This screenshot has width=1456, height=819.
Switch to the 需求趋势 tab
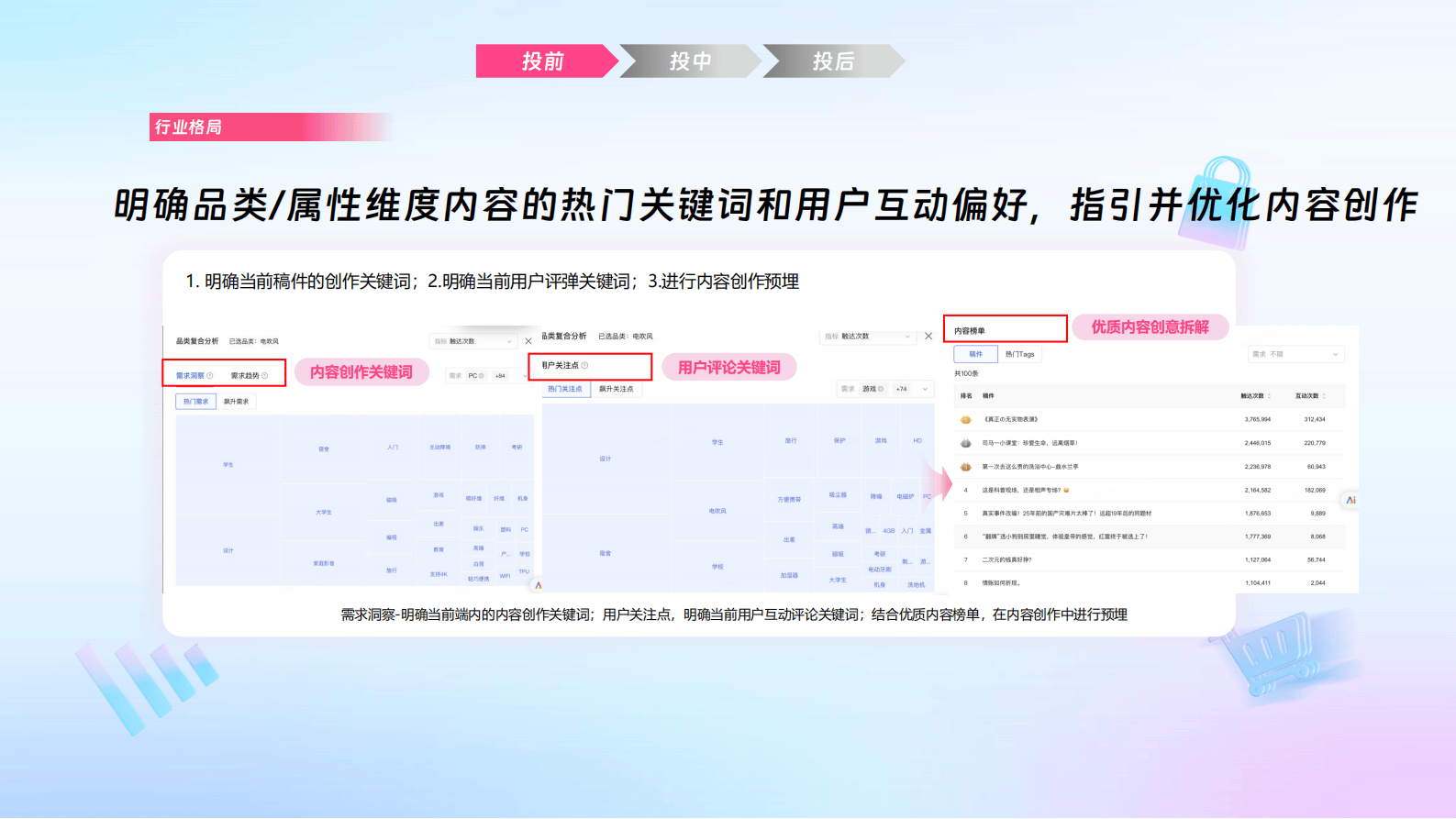tap(245, 376)
